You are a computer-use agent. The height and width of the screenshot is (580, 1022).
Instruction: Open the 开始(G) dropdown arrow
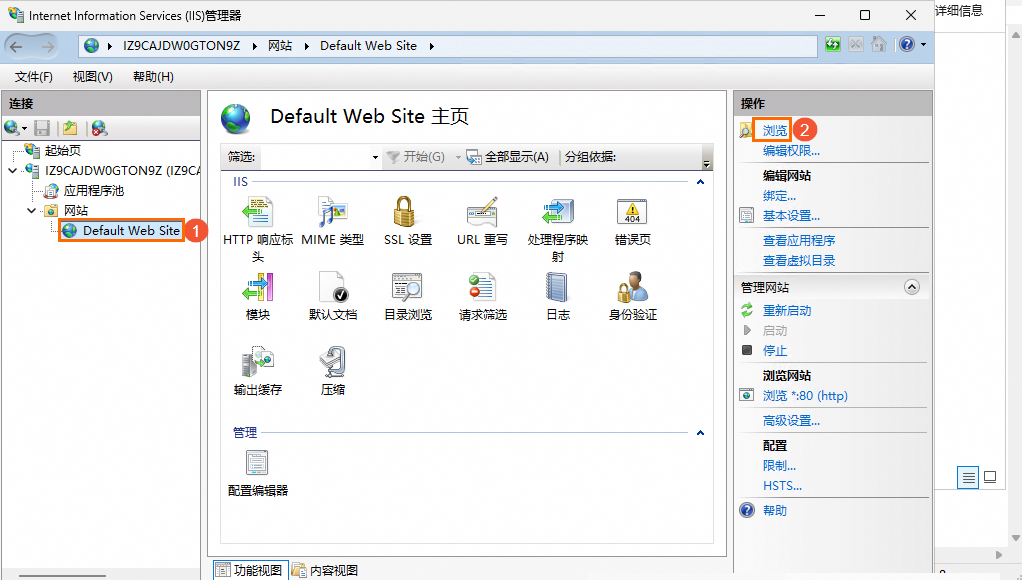[458, 157]
